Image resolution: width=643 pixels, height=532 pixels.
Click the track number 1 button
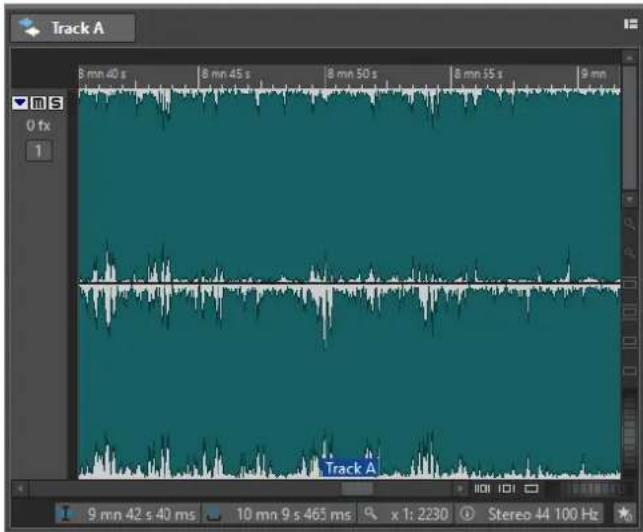click(39, 151)
